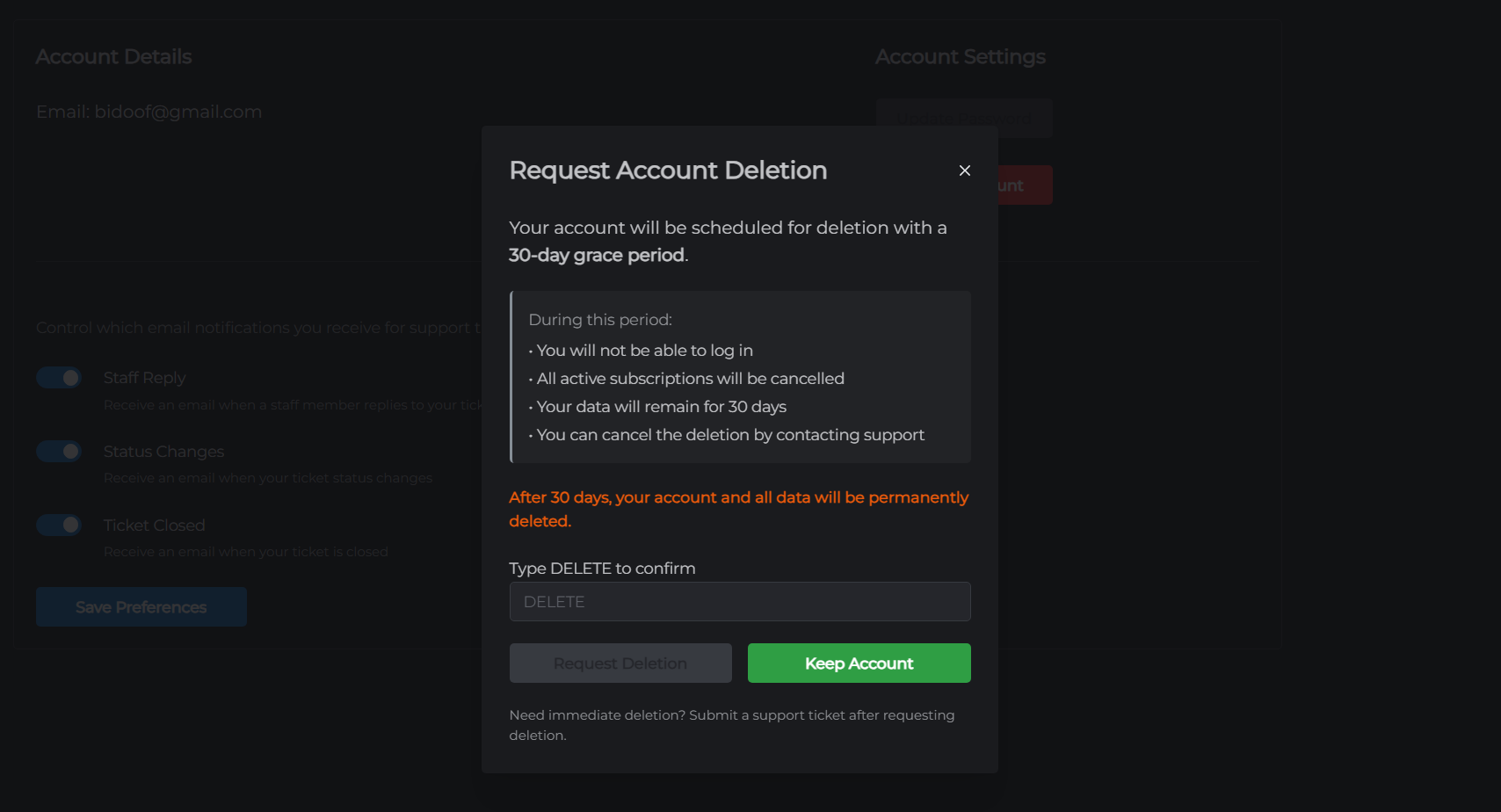Viewport: 1501px width, 812px height.
Task: Click the Request Deletion button
Action: point(620,663)
